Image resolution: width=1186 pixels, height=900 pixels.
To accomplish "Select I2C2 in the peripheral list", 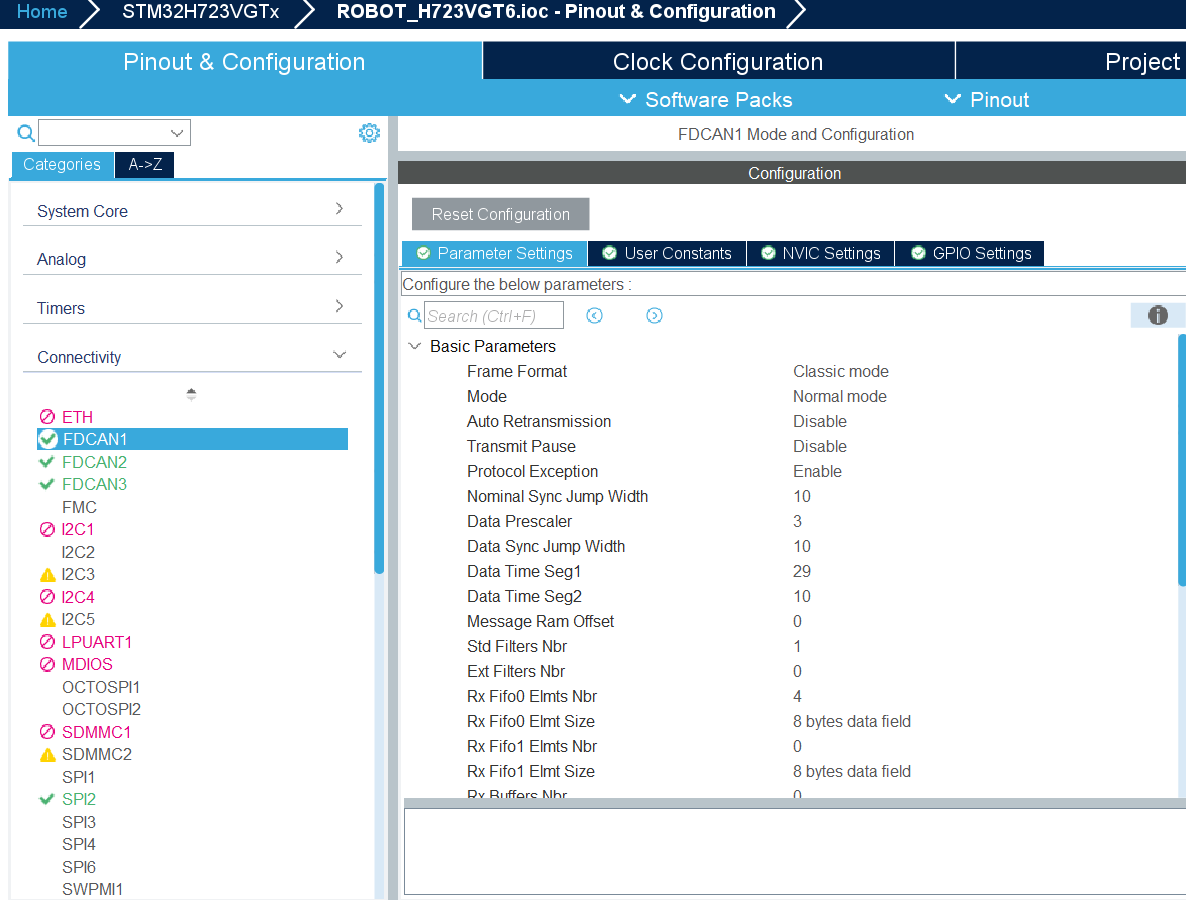I will click(78, 552).
